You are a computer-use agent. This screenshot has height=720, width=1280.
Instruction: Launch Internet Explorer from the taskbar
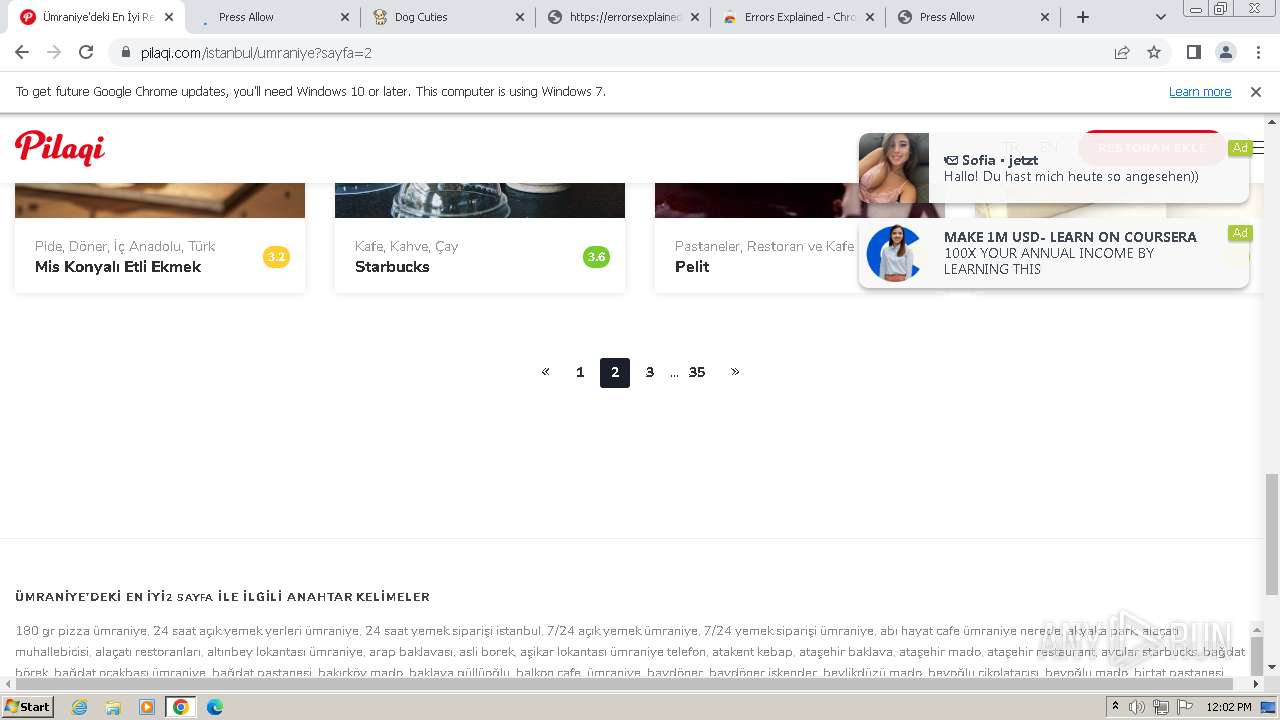[80, 707]
